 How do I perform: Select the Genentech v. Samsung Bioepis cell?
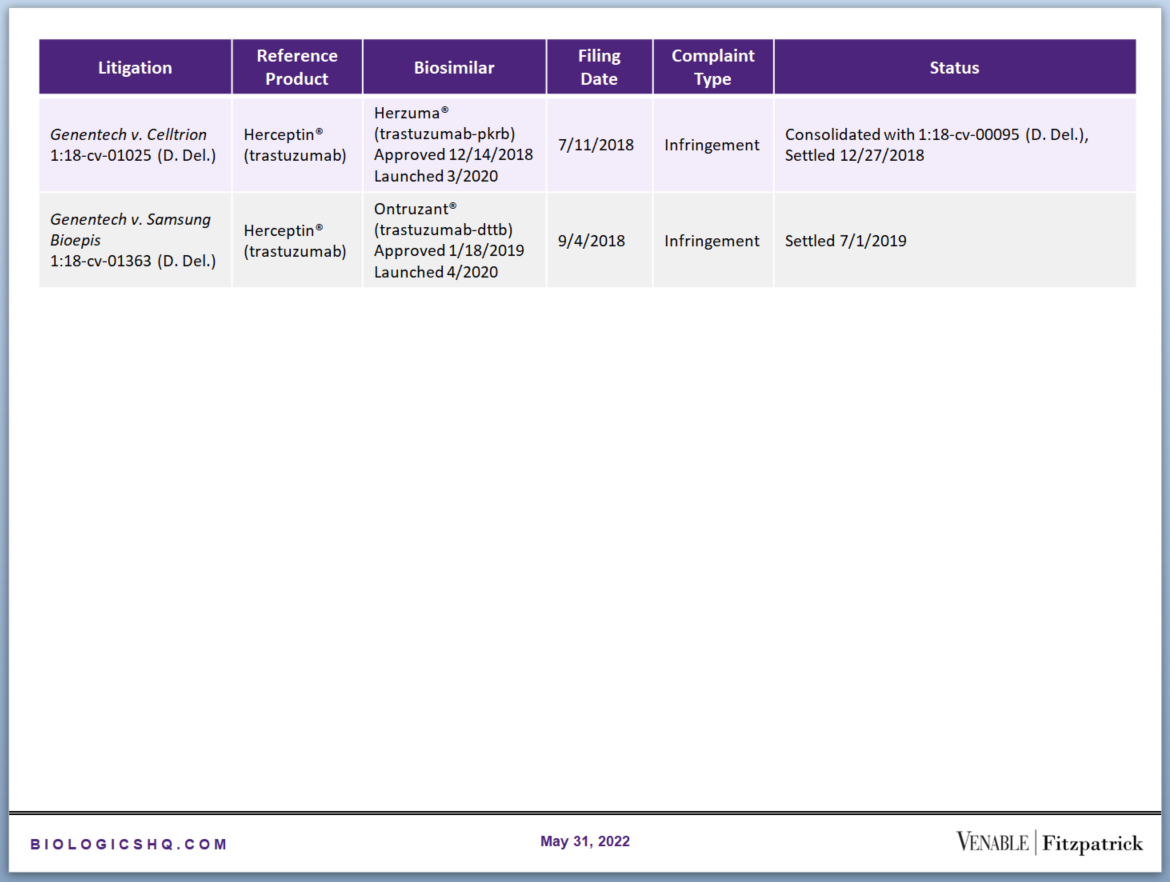pyautogui.click(x=135, y=240)
